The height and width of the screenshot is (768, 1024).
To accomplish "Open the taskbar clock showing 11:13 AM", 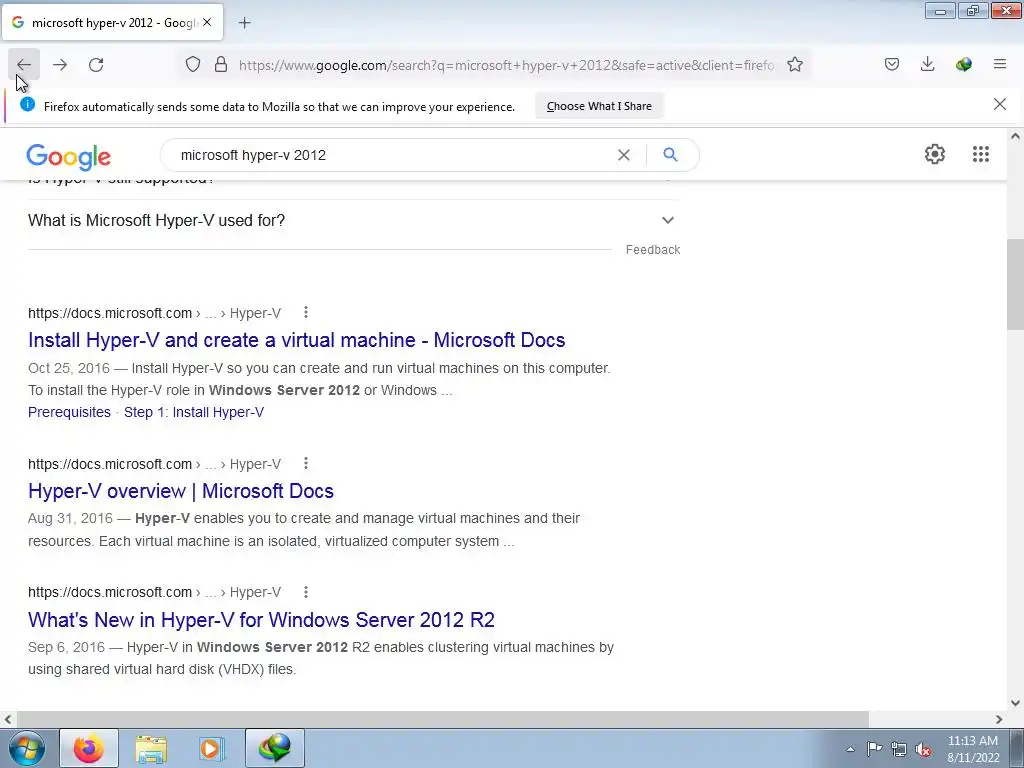I will (x=973, y=749).
